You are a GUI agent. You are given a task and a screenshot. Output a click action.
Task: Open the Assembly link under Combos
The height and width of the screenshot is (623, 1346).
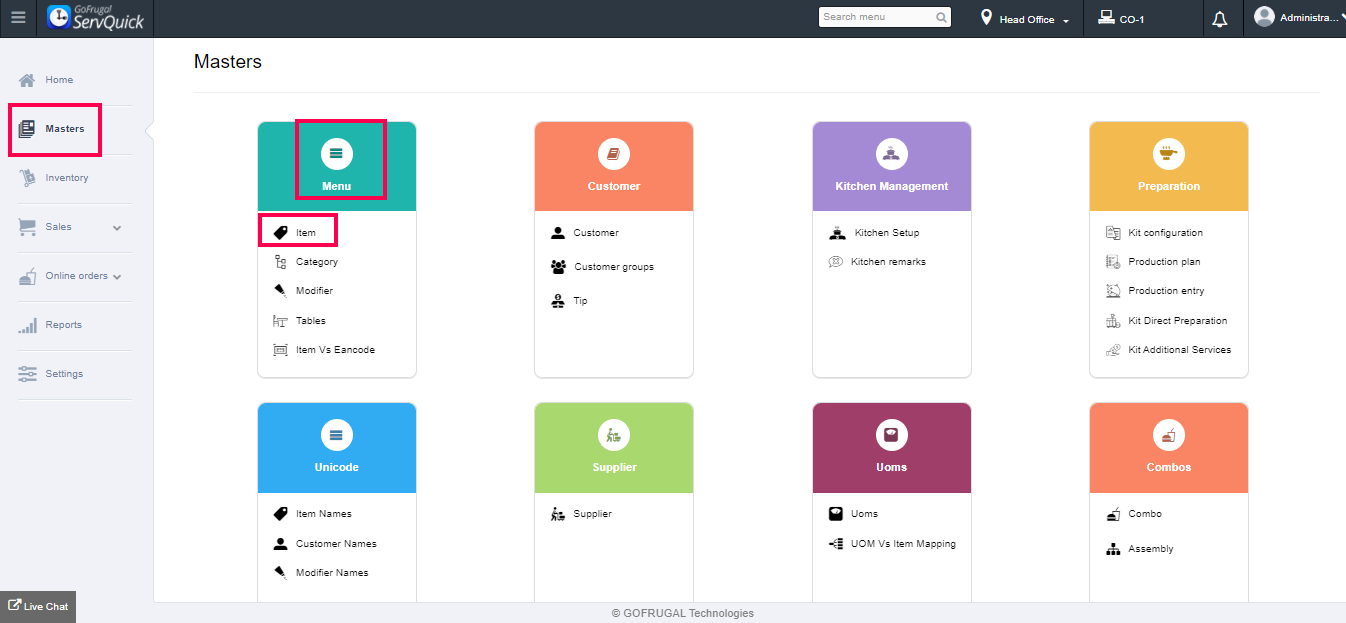(1151, 549)
